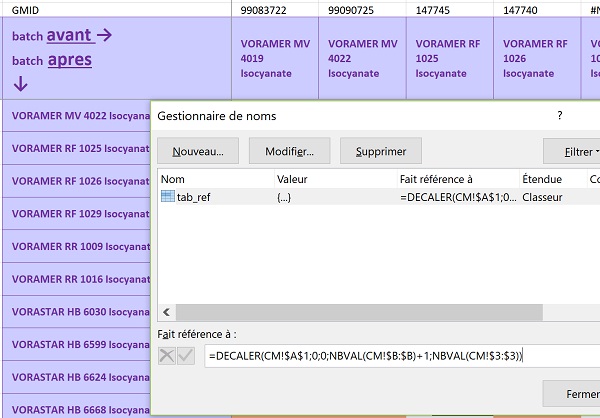Click the Nouveau... button

point(198,151)
